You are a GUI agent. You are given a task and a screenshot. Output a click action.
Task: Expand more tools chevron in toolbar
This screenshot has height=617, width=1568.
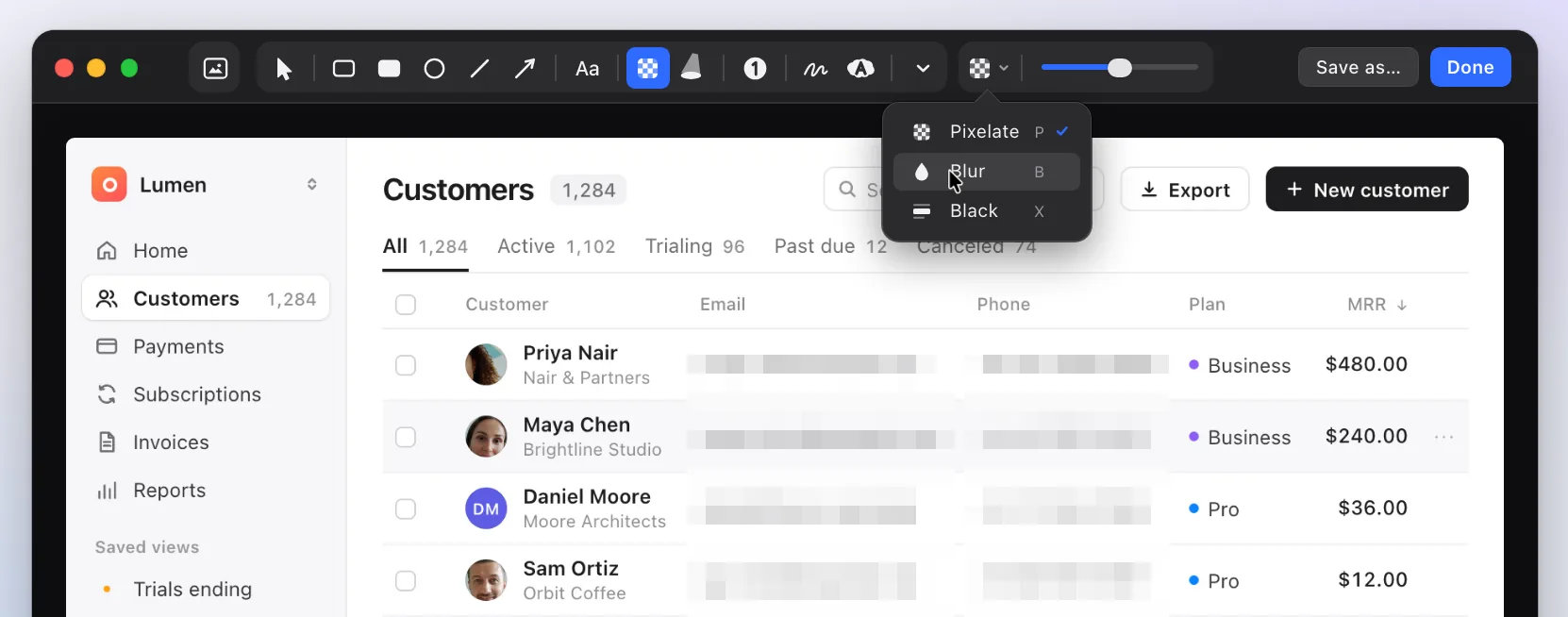[x=923, y=69]
